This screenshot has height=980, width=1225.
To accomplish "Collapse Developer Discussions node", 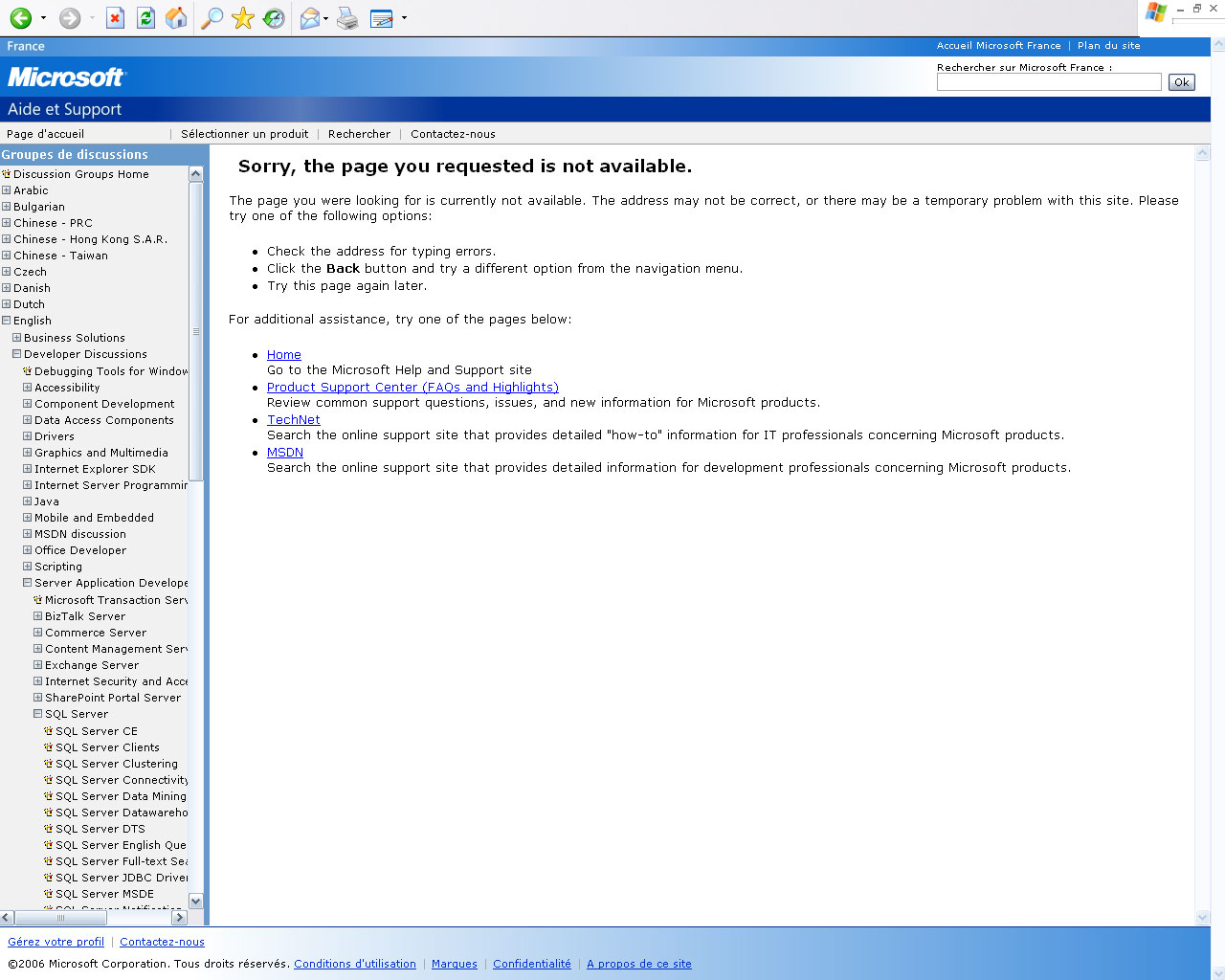I will pos(16,354).
